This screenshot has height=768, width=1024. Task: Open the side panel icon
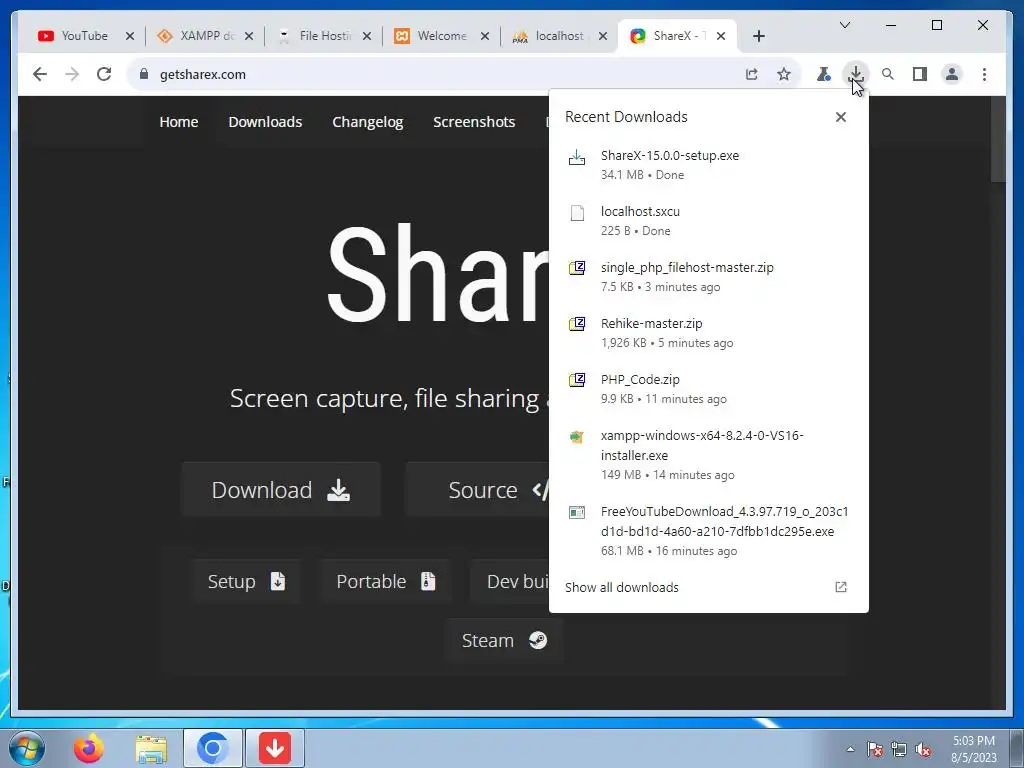[x=920, y=74]
